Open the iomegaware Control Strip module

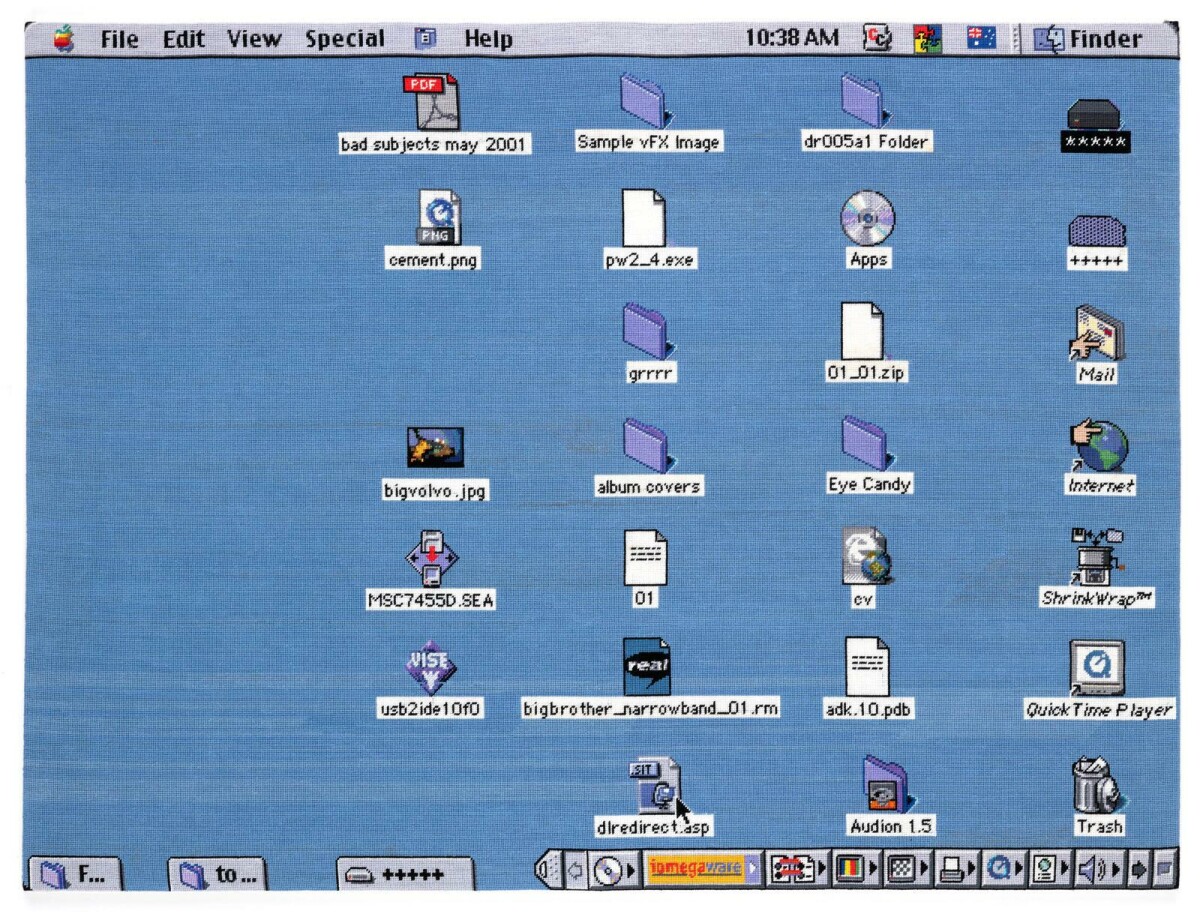[x=703, y=870]
